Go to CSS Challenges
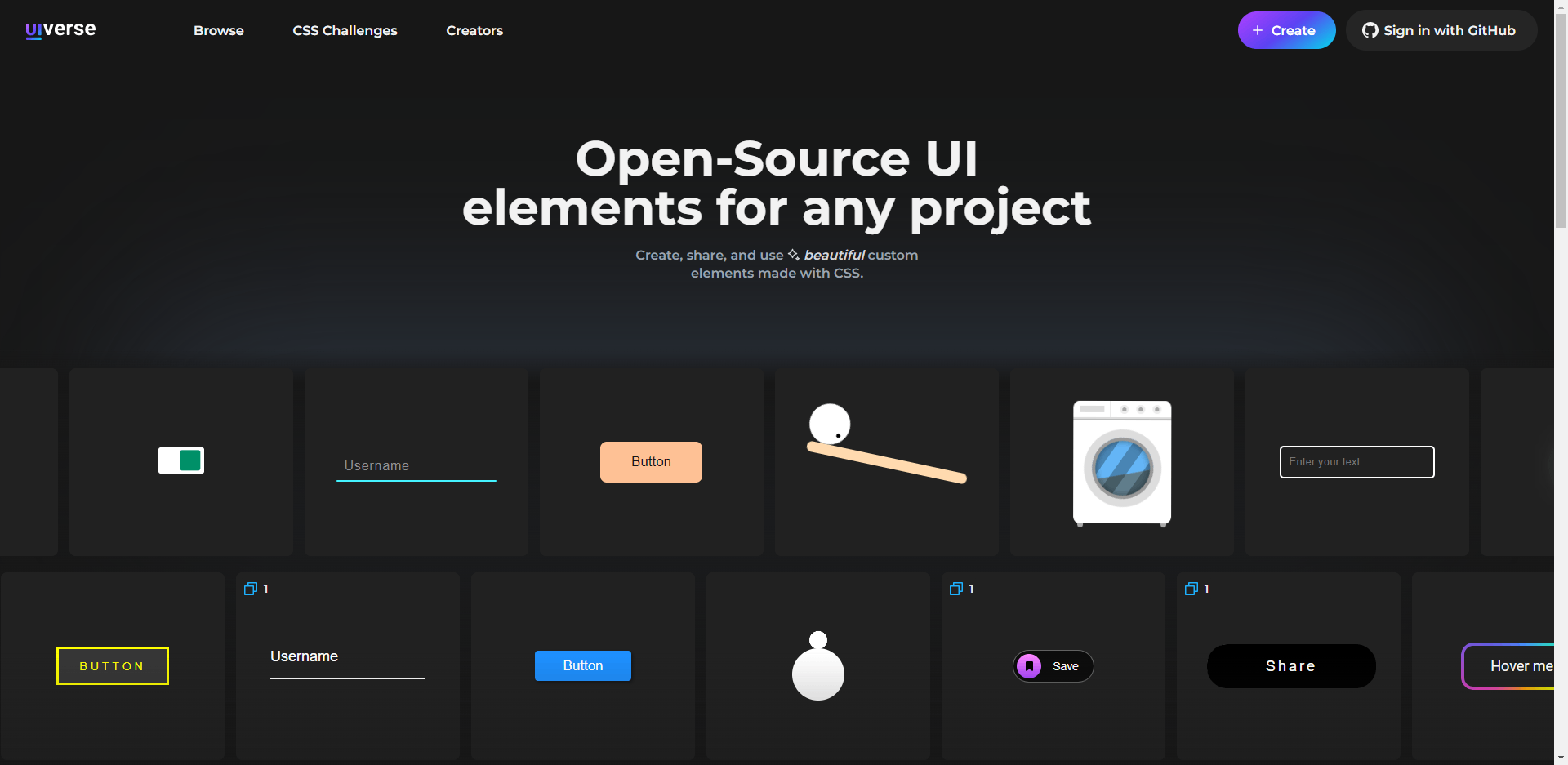 point(345,30)
